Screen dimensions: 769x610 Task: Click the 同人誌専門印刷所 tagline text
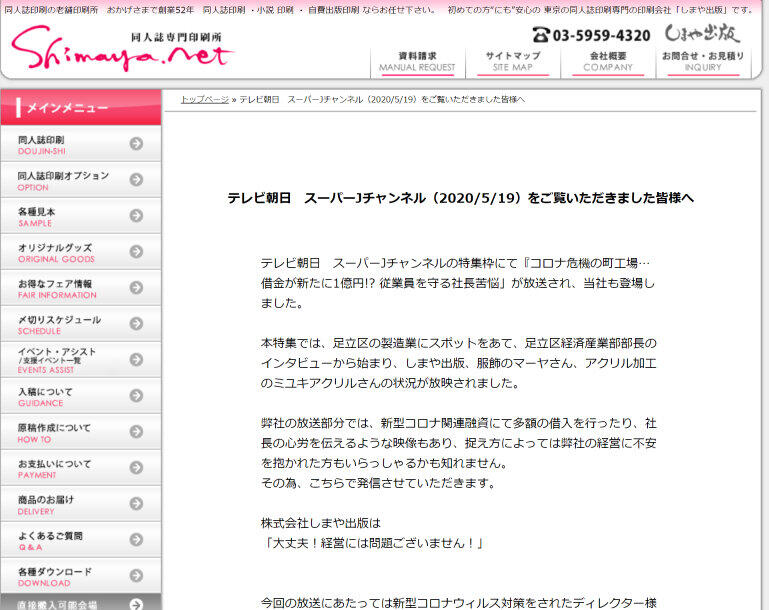(x=176, y=37)
